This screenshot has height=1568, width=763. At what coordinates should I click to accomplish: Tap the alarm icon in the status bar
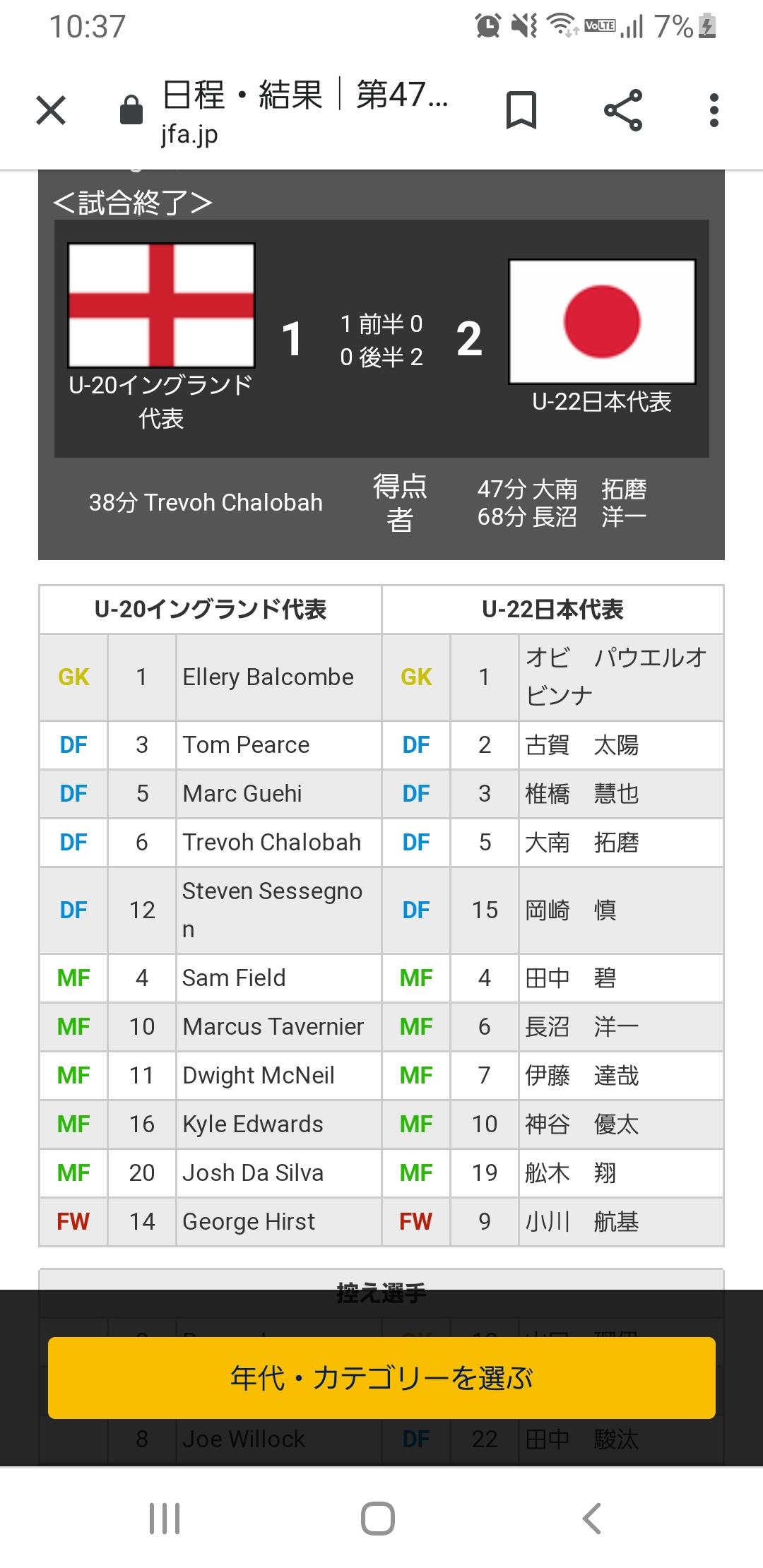(x=487, y=26)
